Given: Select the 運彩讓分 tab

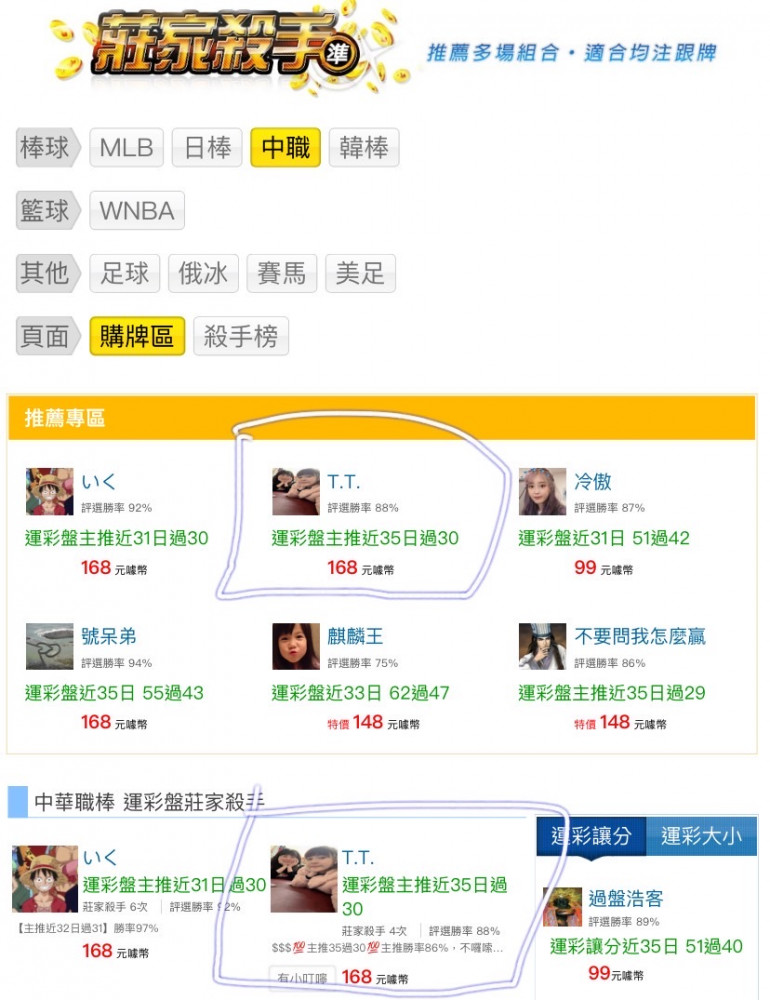Looking at the screenshot, I should coord(591,836).
